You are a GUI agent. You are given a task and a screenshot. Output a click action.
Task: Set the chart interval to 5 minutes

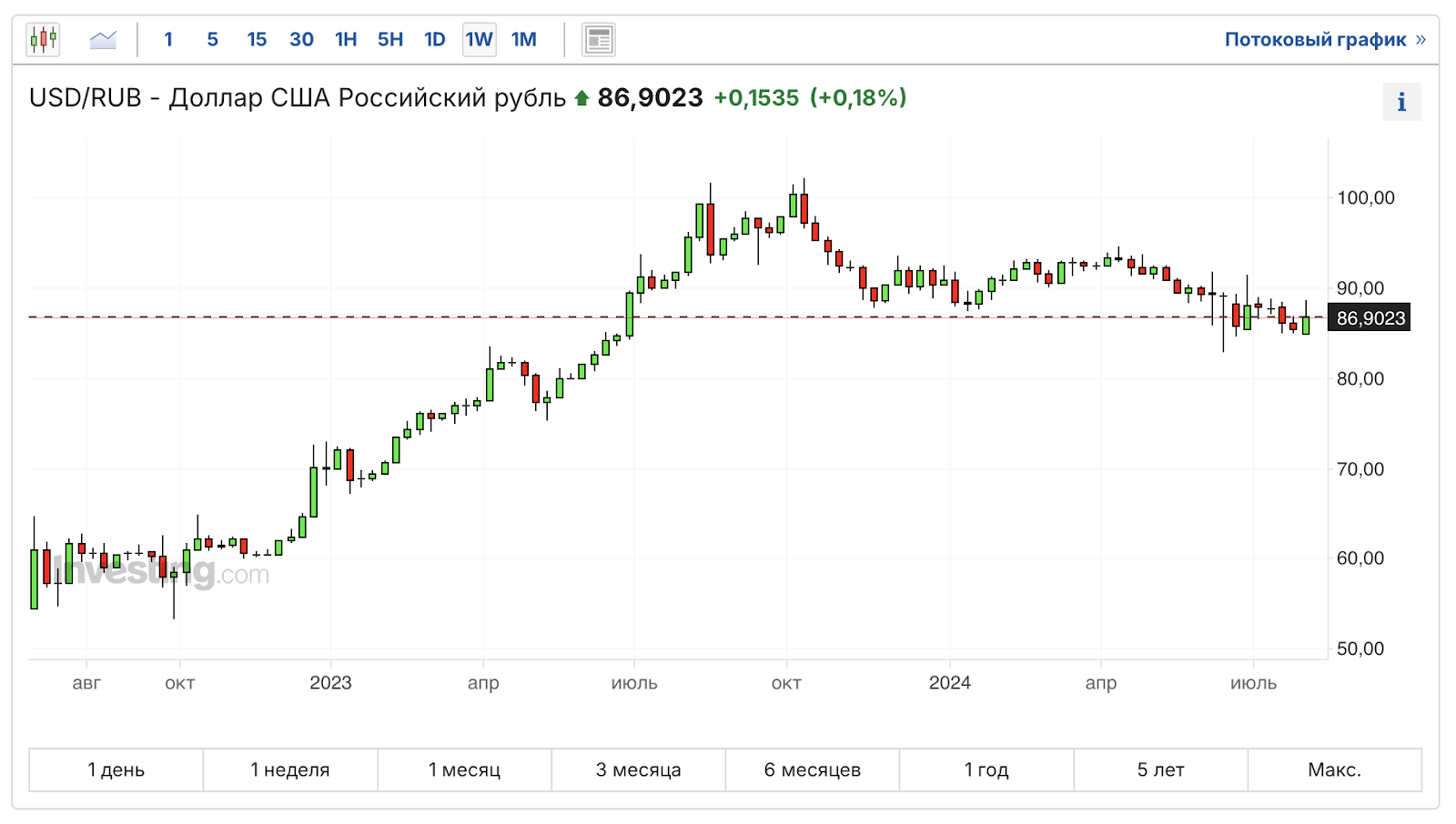point(213,39)
